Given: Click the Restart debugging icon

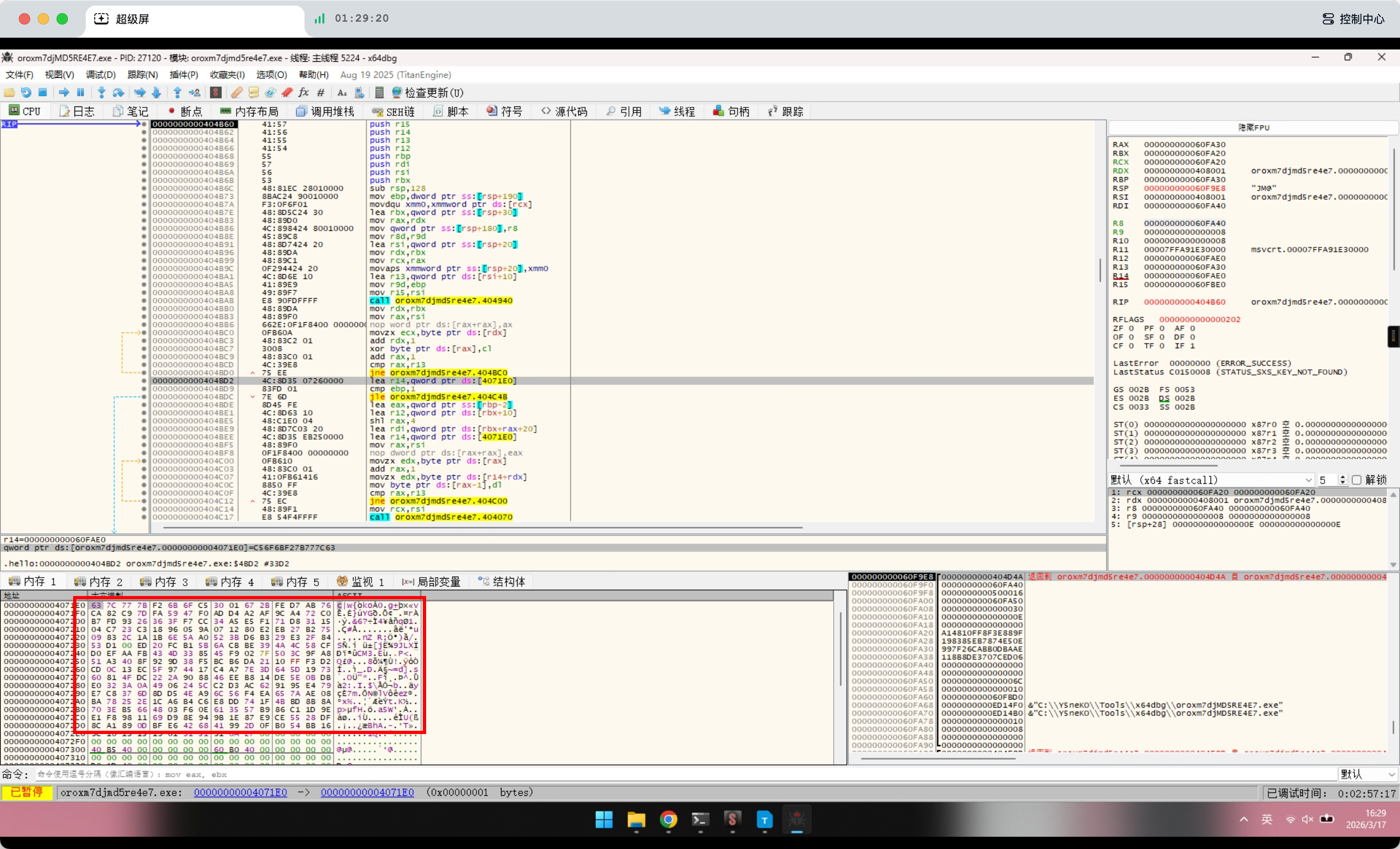Looking at the screenshot, I should 26,92.
